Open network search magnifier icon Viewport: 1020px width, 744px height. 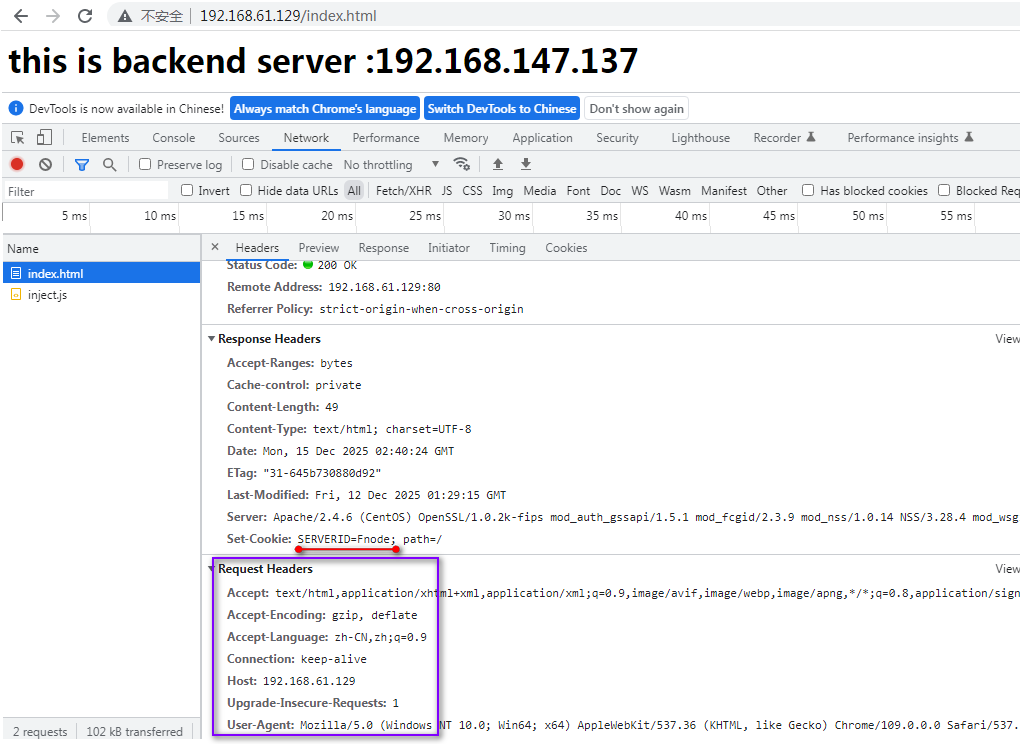109,165
